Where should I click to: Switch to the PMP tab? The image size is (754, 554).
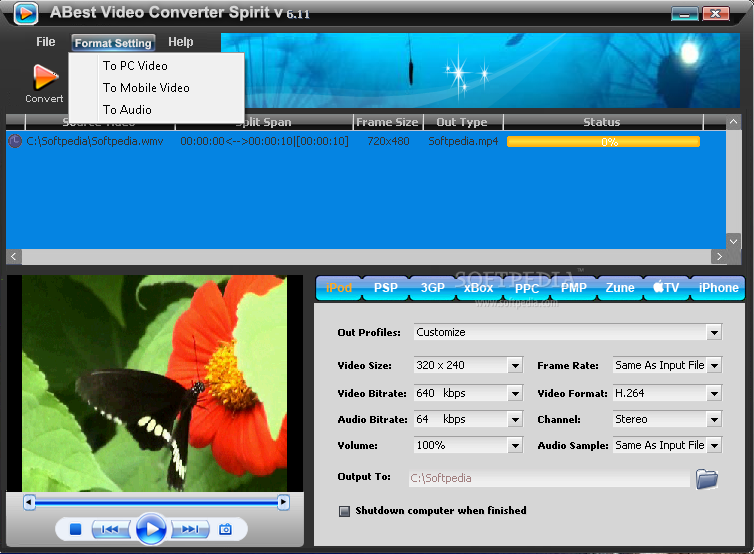coord(574,288)
